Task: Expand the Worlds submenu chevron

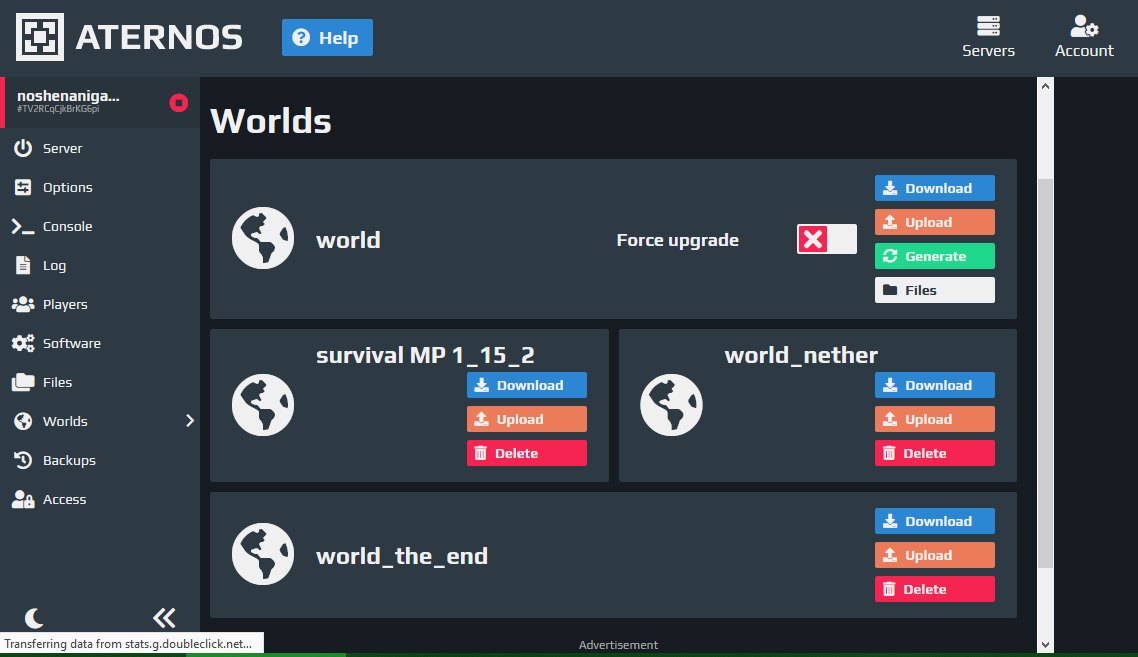Action: click(189, 421)
